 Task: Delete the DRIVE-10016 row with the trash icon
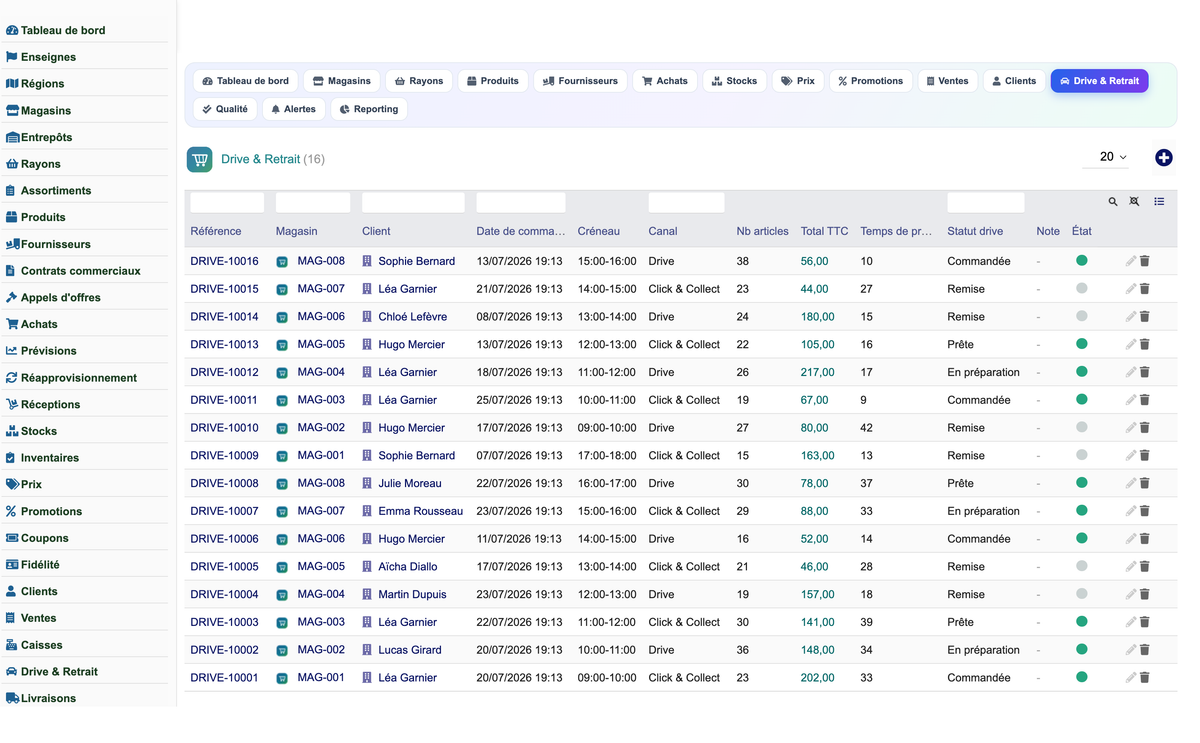[x=1145, y=261]
